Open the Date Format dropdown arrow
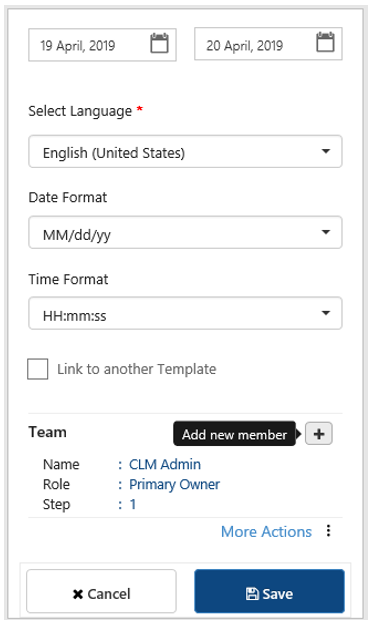Screen dimensions: 373x627 (x=326, y=232)
